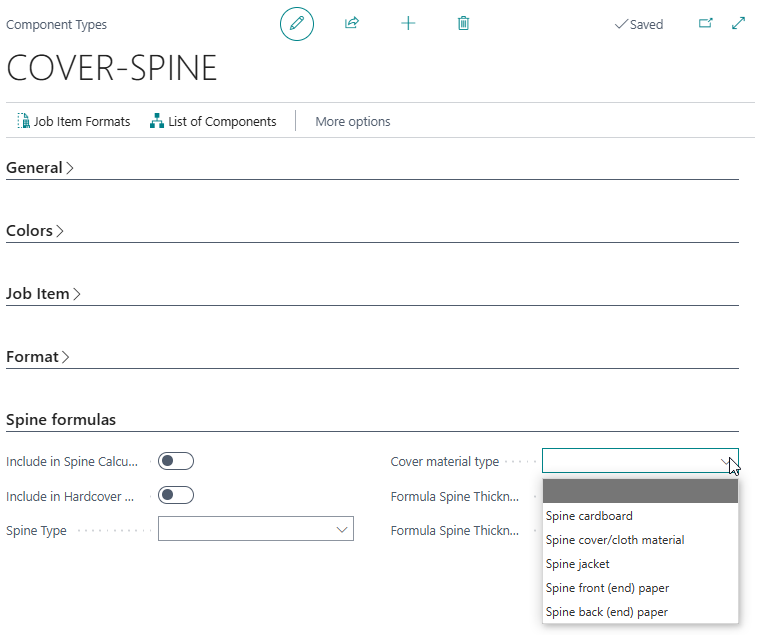Click the pencil edit icon
Screen dimensions: 782x635
tap(297, 23)
